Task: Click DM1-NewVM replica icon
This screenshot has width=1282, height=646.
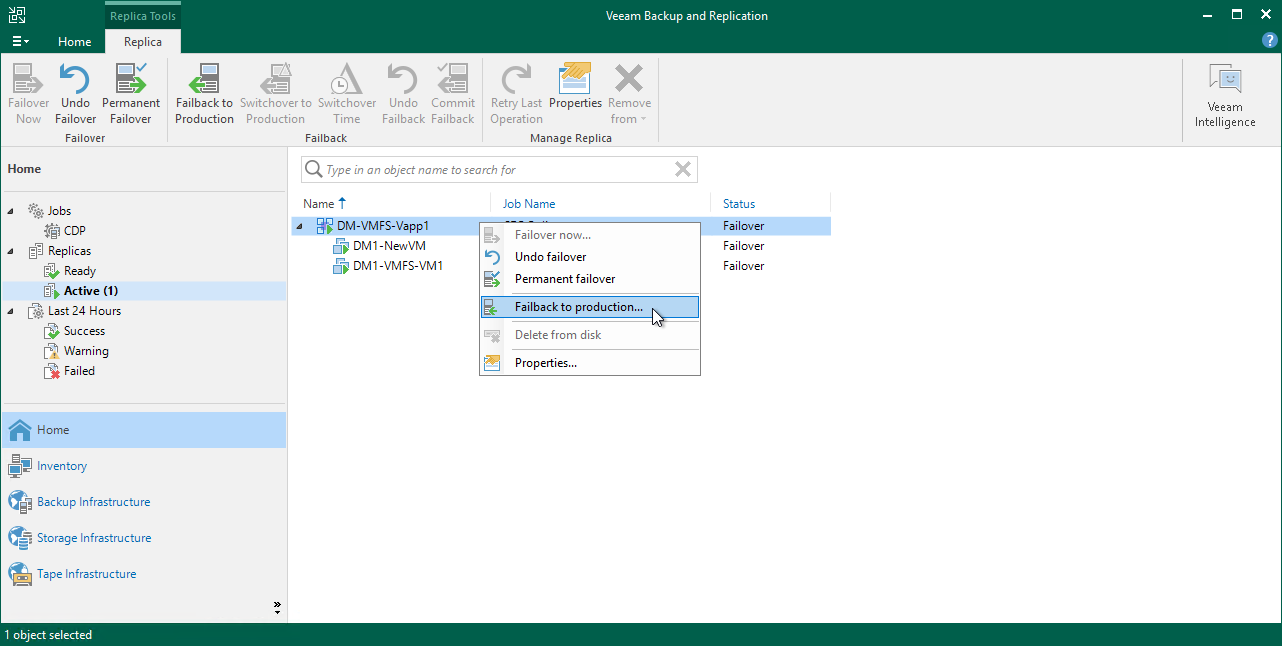Action: 340,246
